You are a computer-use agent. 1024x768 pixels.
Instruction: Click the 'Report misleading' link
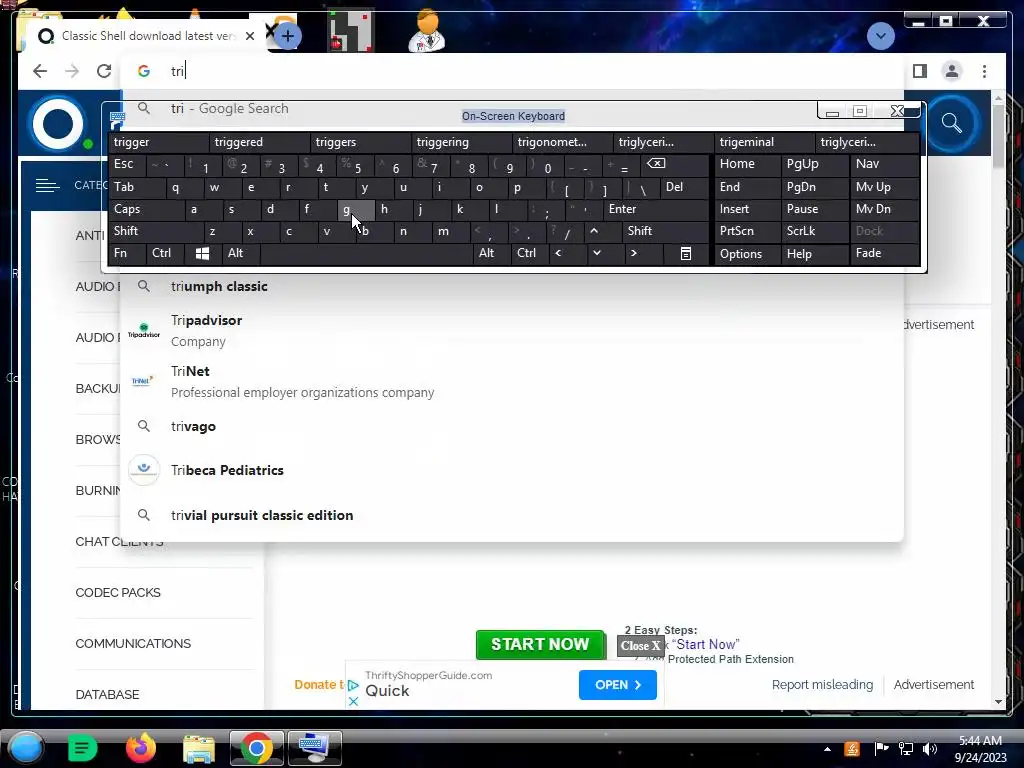click(x=822, y=684)
